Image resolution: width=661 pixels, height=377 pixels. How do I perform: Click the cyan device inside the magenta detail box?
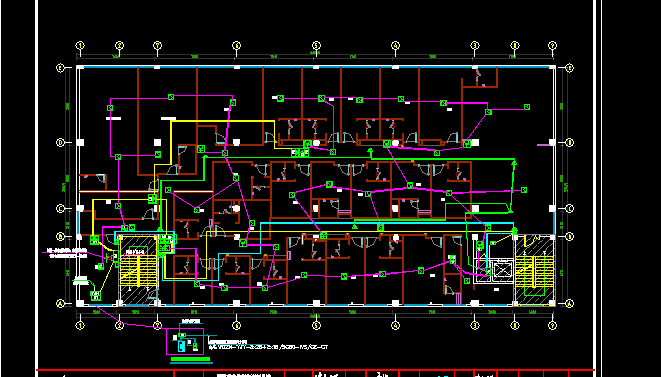[181, 346]
